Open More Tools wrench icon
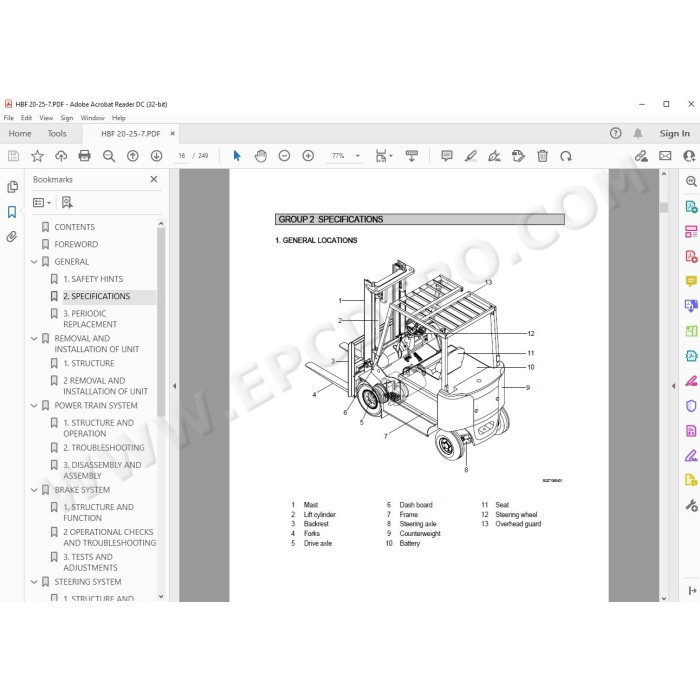700x700 pixels. tap(691, 505)
